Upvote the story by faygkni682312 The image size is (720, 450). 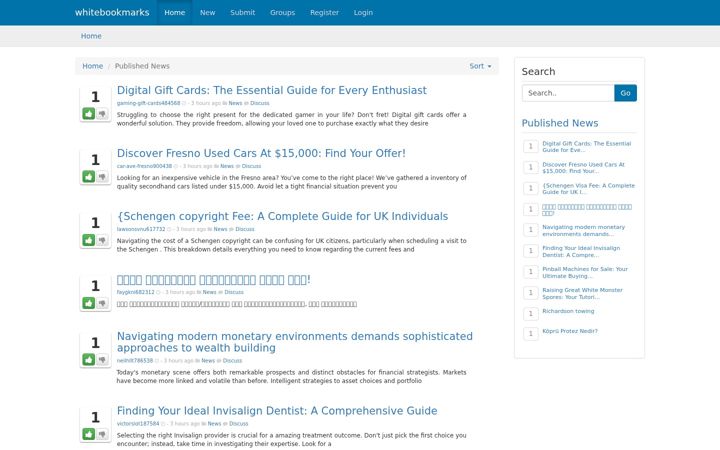pyautogui.click(x=89, y=303)
